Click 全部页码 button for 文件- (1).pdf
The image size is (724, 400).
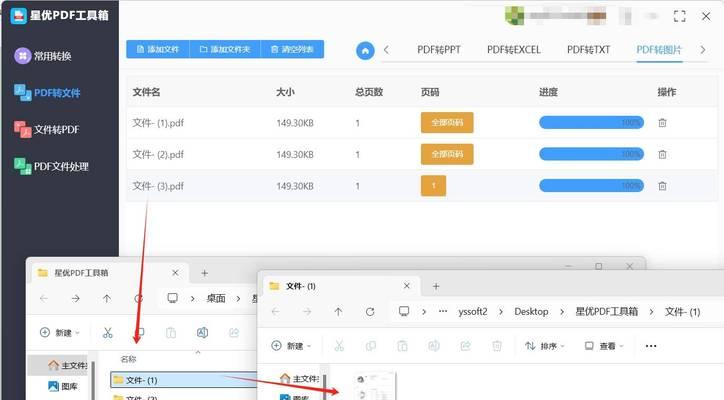point(447,122)
